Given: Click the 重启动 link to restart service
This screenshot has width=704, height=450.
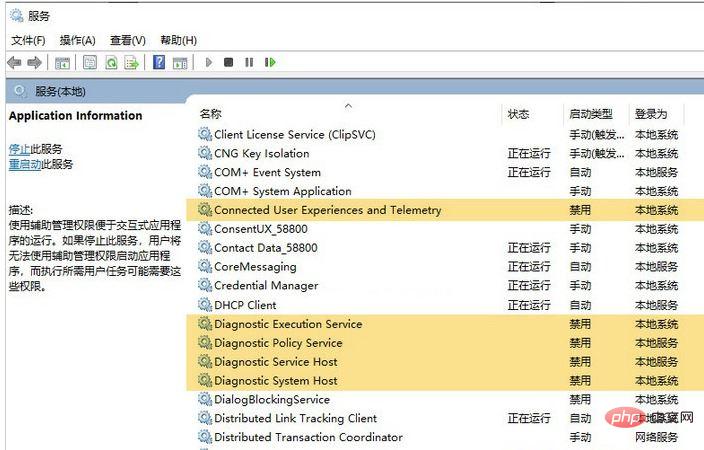Looking at the screenshot, I should tap(25, 164).
